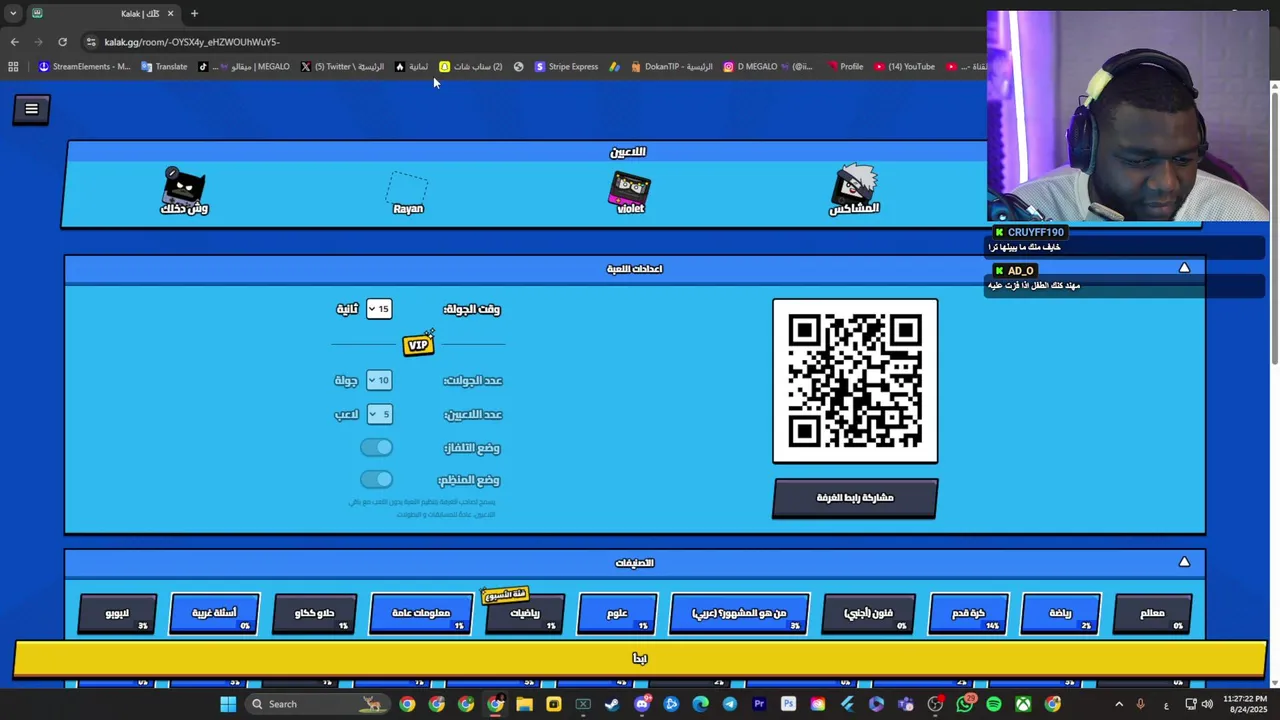Screen dimensions: 1280x720
Task: Launch Photoshop from the taskbar
Action: tap(788, 704)
